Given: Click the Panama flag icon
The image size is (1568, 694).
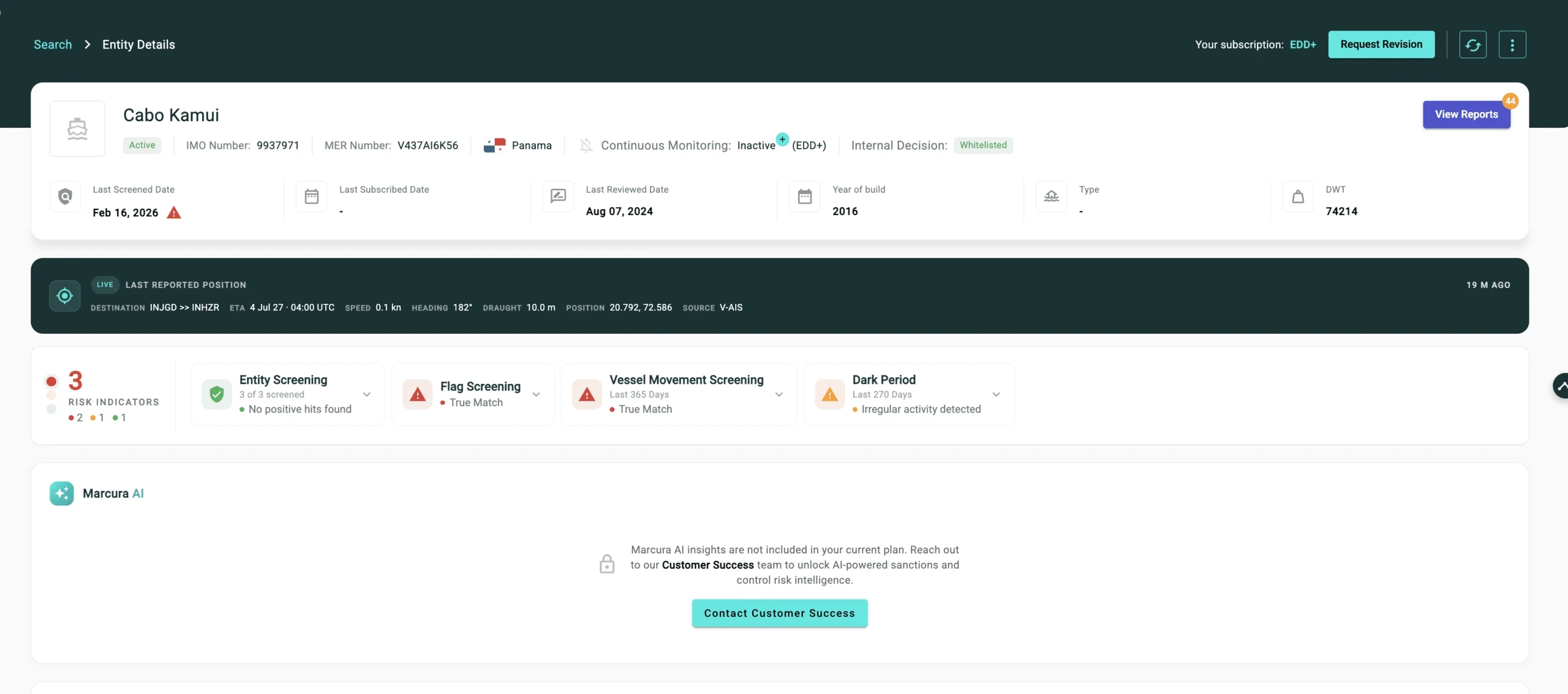Looking at the screenshot, I should coord(494,145).
